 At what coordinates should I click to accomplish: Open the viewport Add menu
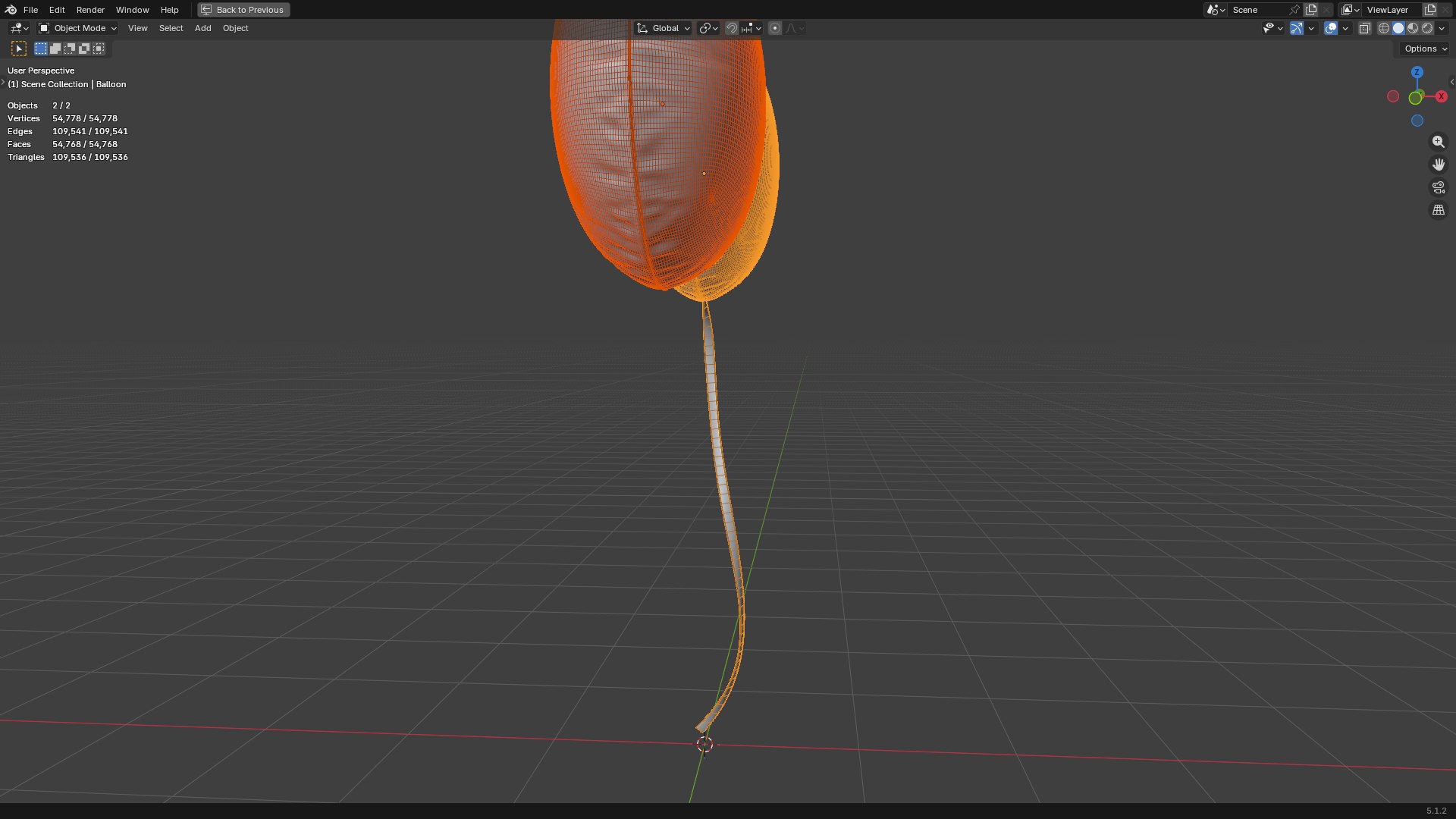point(202,28)
